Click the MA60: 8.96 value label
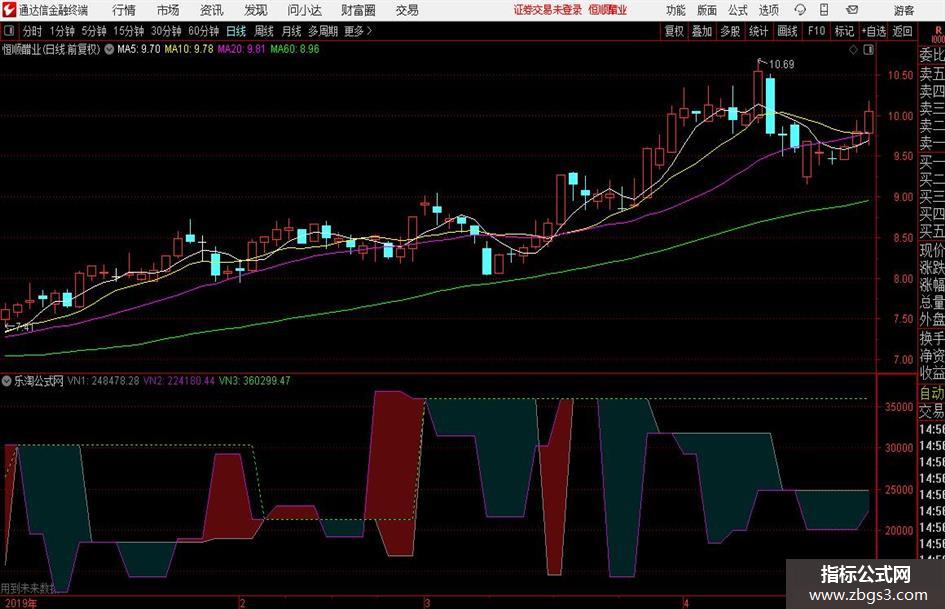945x609 pixels. [295, 49]
